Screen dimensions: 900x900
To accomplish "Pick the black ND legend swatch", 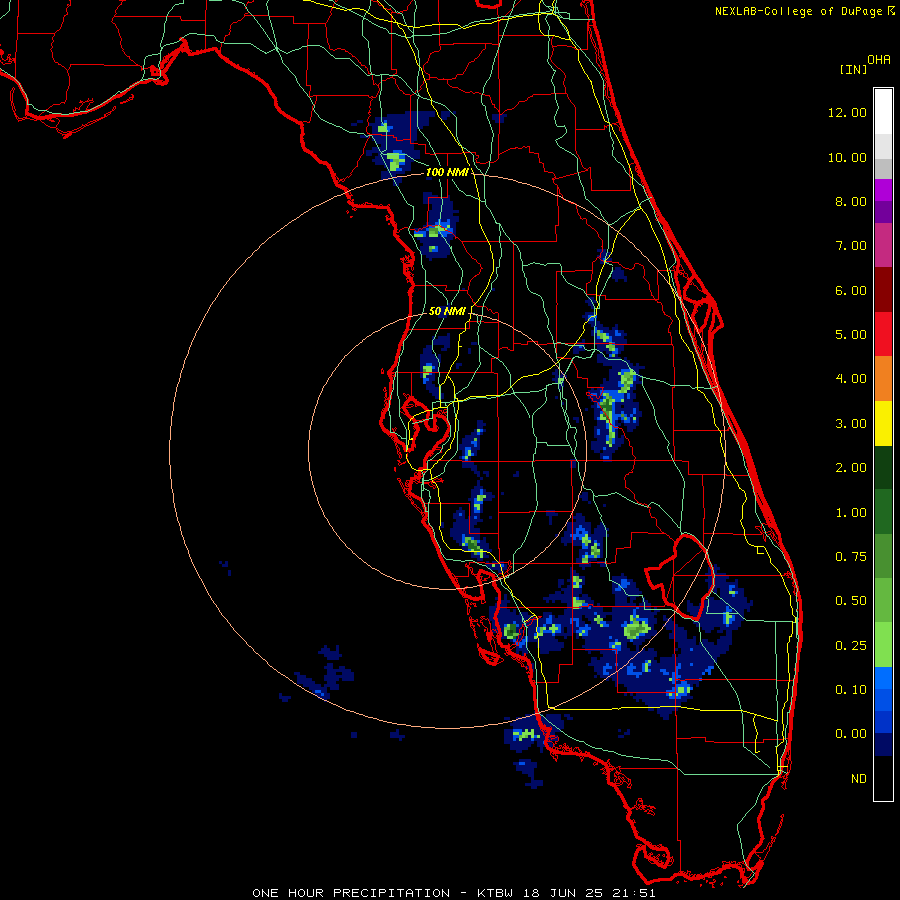I will [883, 778].
